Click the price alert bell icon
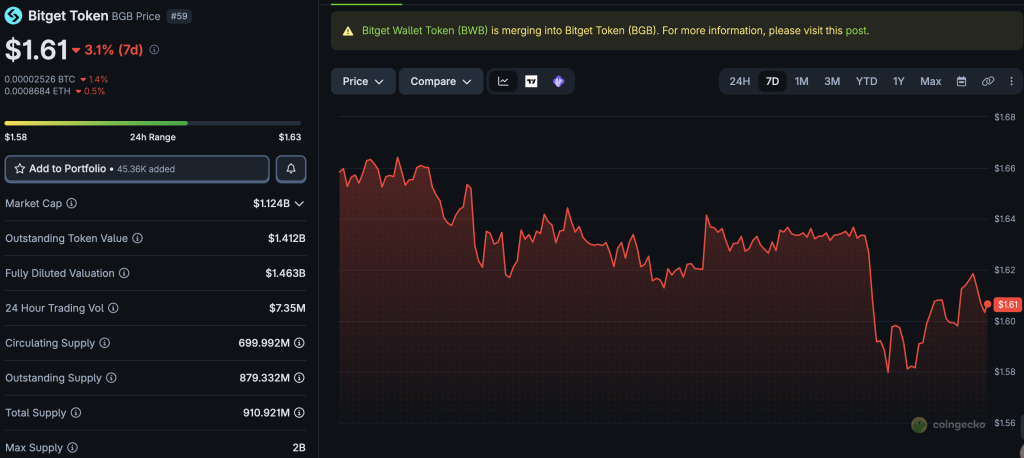Screen dimensions: 1024x458 (291, 169)
